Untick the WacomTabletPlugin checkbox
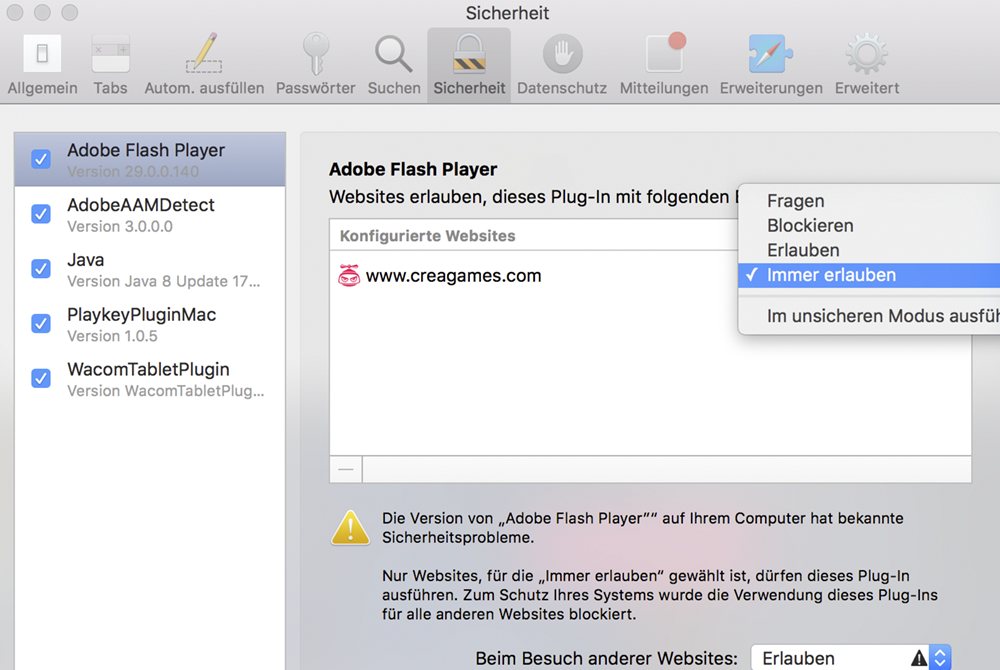 [41, 379]
